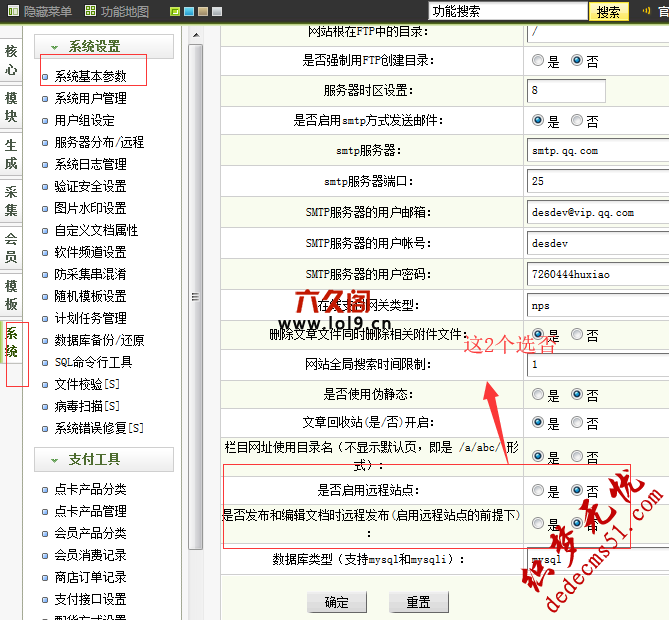The image size is (669, 620).
Task: Switch to the 生成 vertical tab
Action: coord(11,155)
